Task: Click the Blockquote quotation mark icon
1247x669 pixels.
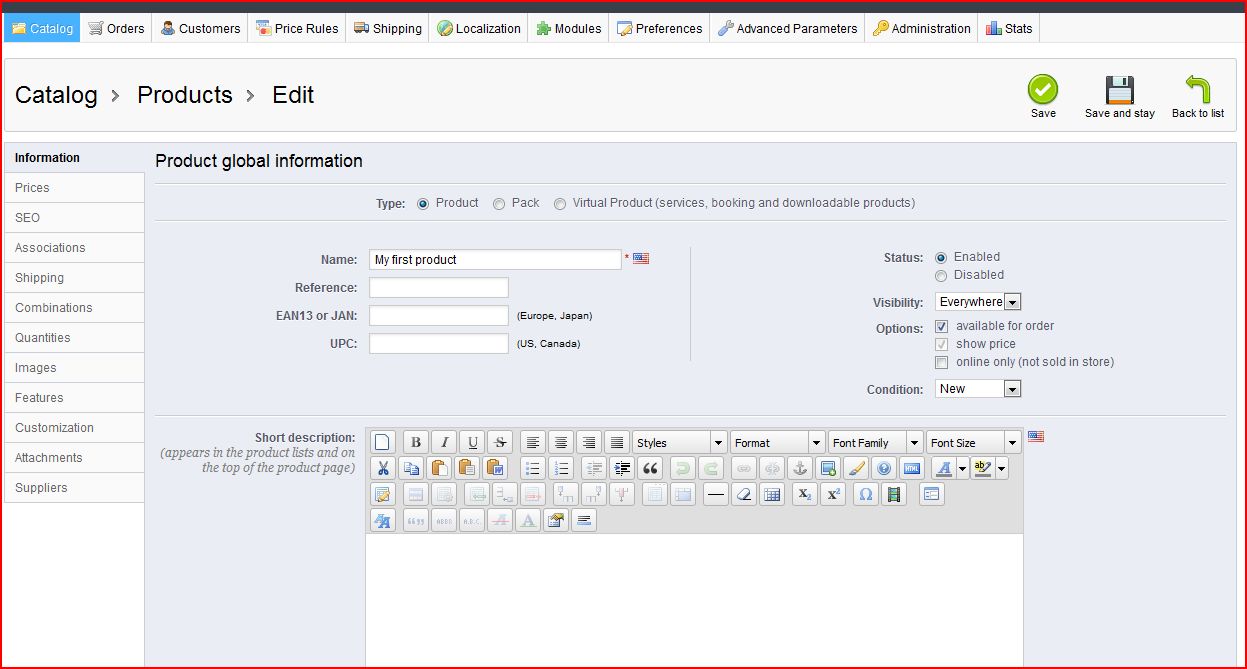Action: (650, 468)
